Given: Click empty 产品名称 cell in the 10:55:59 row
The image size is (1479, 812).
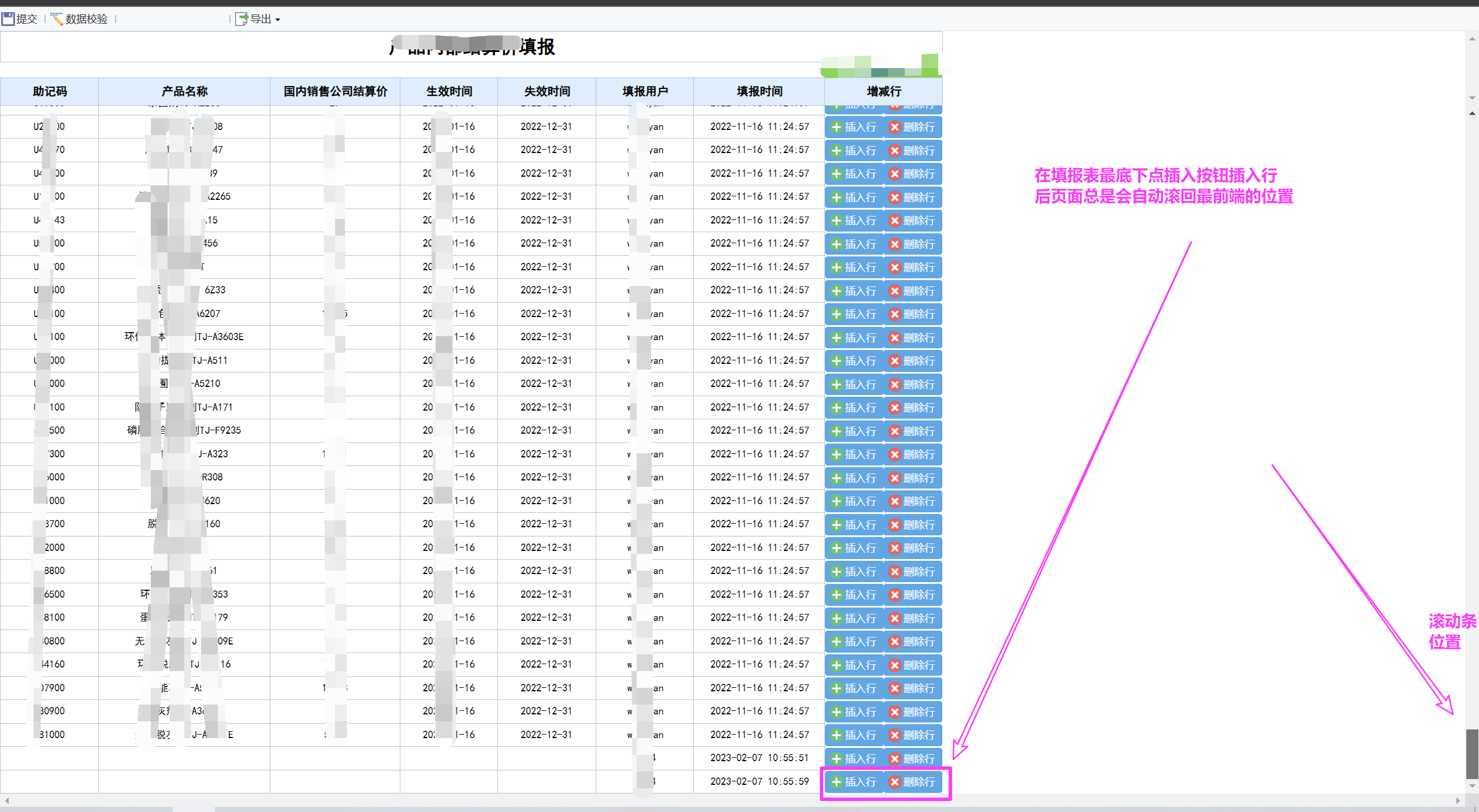Looking at the screenshot, I should pos(184,781).
